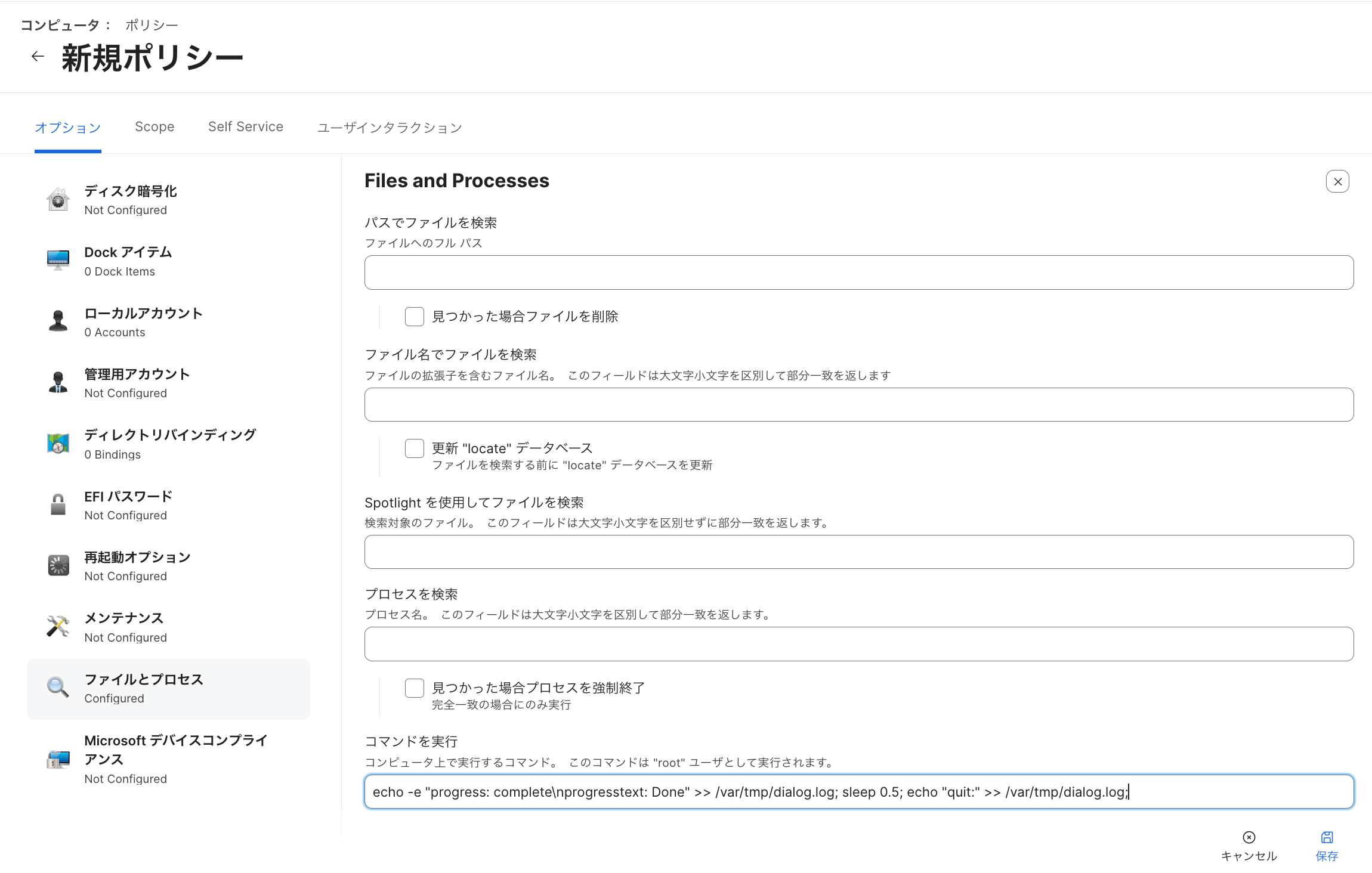Open the Microsoft デバイスコンプライアンス icon
This screenshot has height=873, width=1372.
(x=58, y=759)
